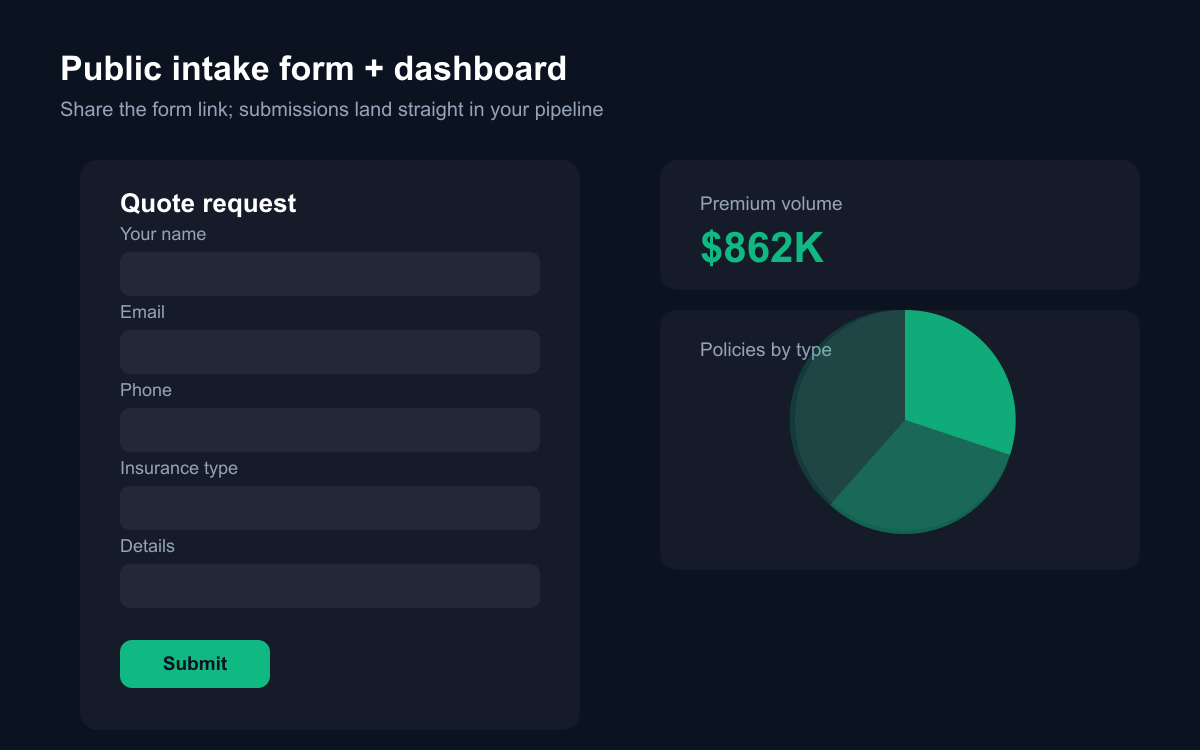The height and width of the screenshot is (750, 1200).
Task: Click the Your name input field
Action: (330, 274)
